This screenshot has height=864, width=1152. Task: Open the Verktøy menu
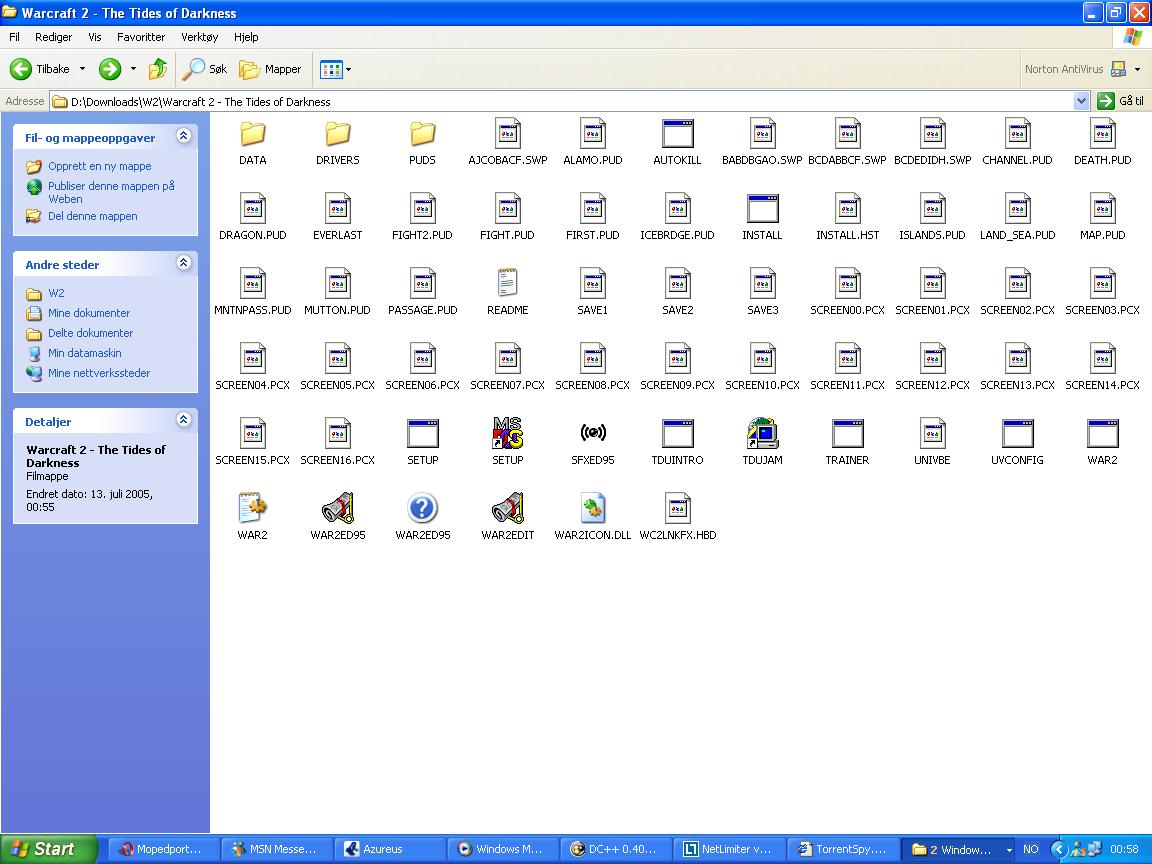tap(199, 37)
